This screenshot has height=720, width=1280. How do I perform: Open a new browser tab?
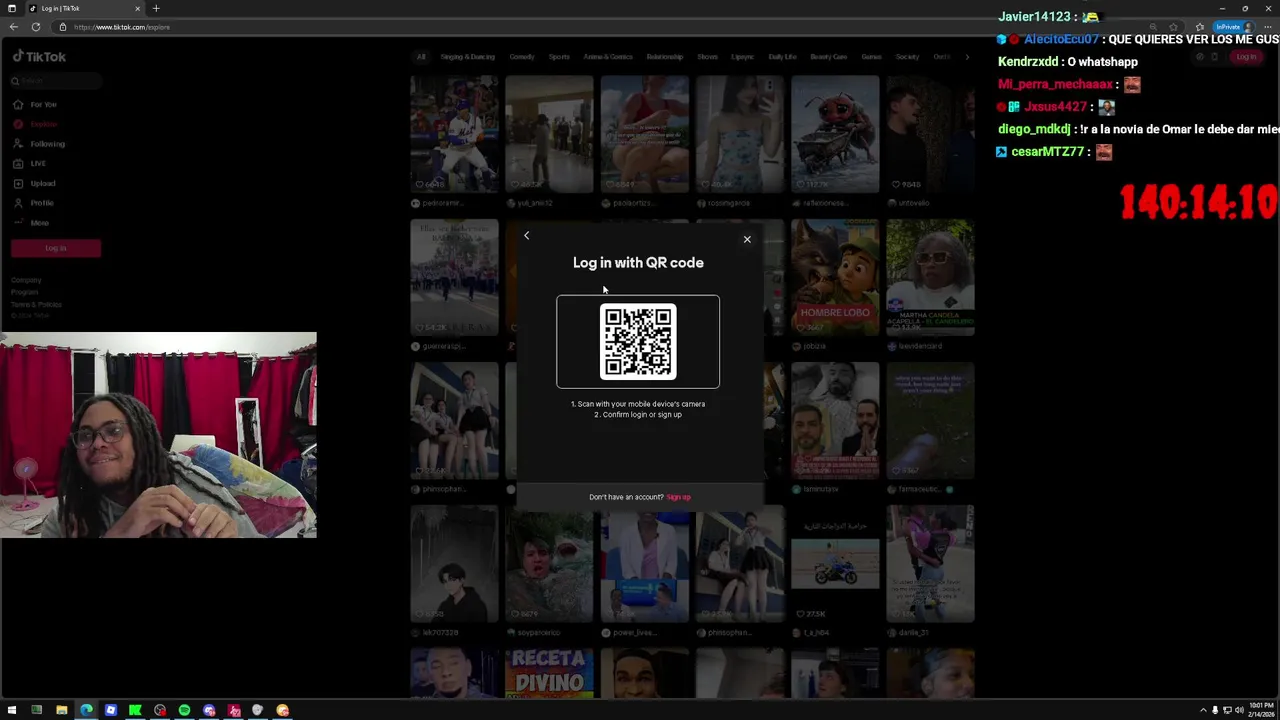pos(156,8)
